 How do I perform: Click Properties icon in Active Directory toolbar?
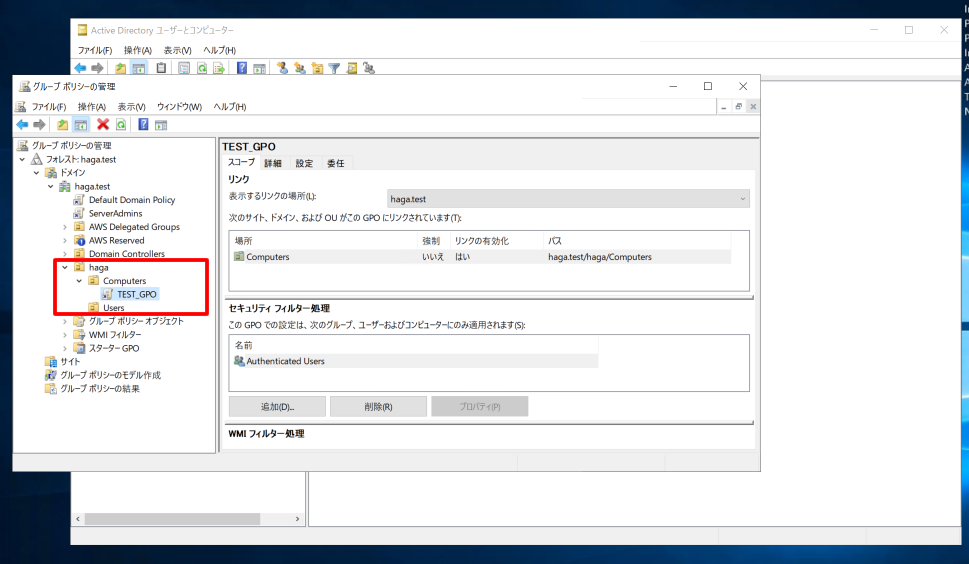184,68
